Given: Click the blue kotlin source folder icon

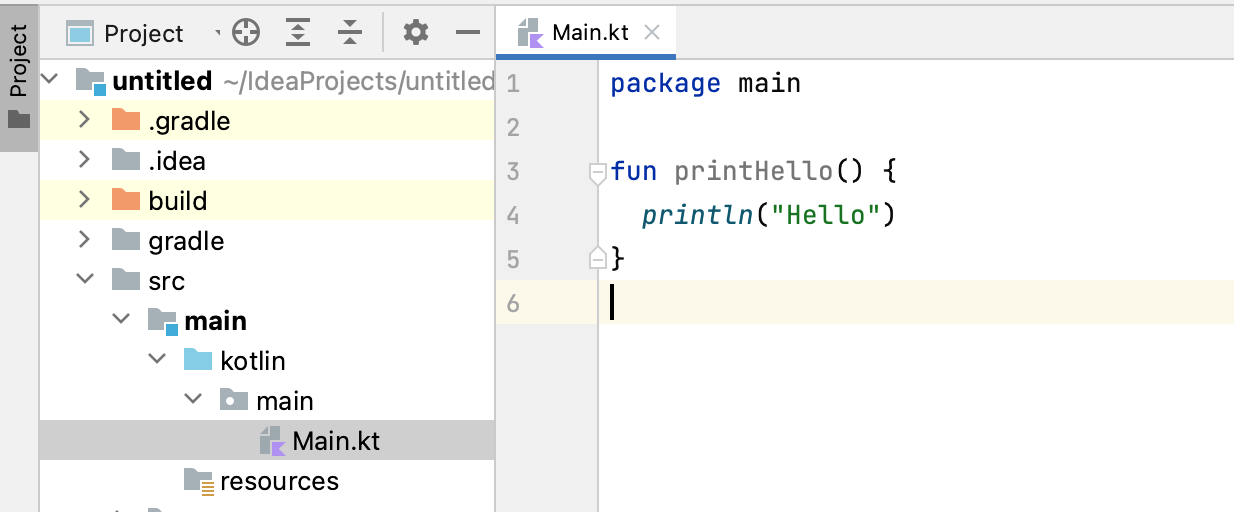Looking at the screenshot, I should [x=198, y=360].
